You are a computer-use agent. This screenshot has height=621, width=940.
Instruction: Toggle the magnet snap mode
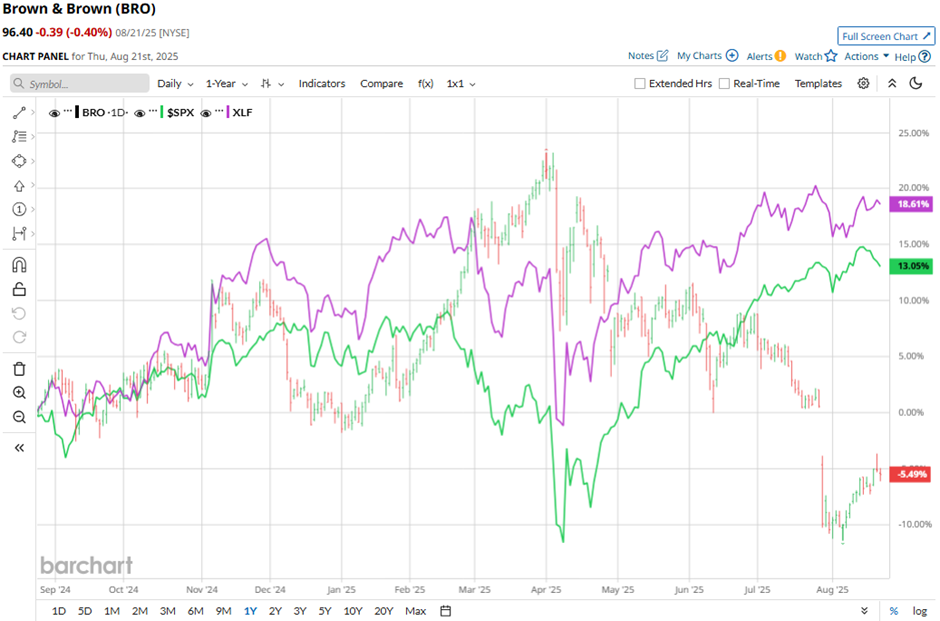(19, 265)
